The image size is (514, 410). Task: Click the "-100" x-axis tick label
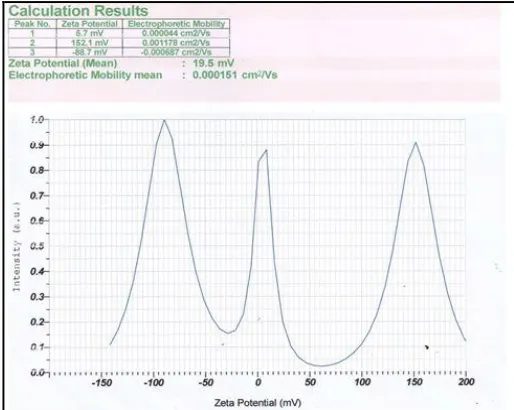coord(154,382)
